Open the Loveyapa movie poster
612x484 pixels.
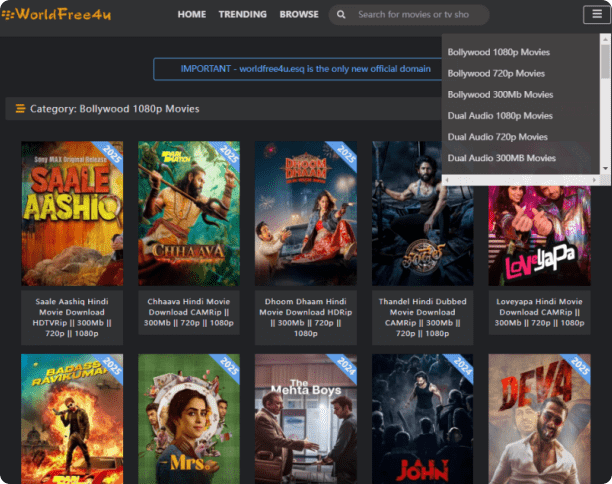coord(540,213)
